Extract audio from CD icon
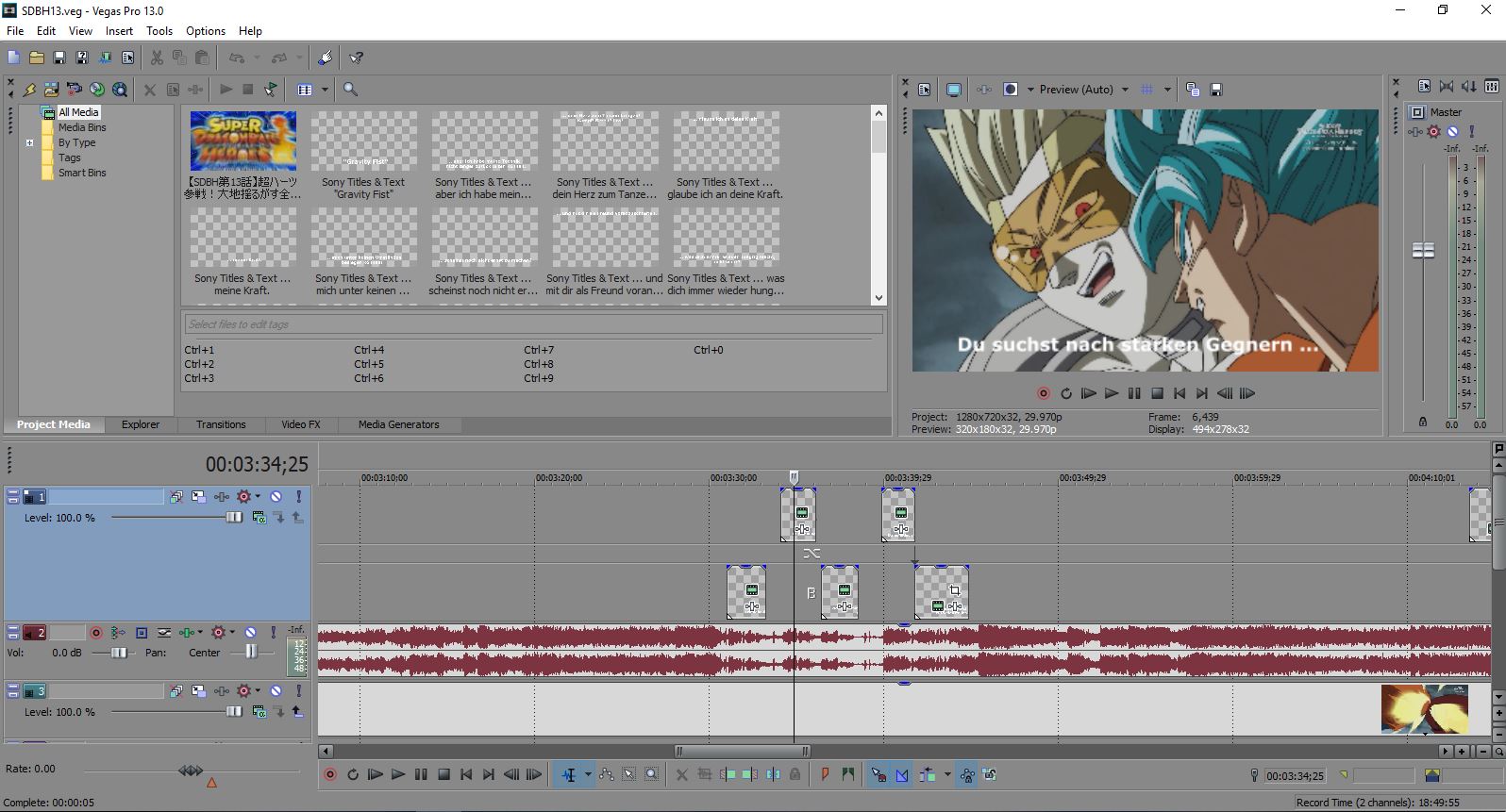 coord(96,90)
